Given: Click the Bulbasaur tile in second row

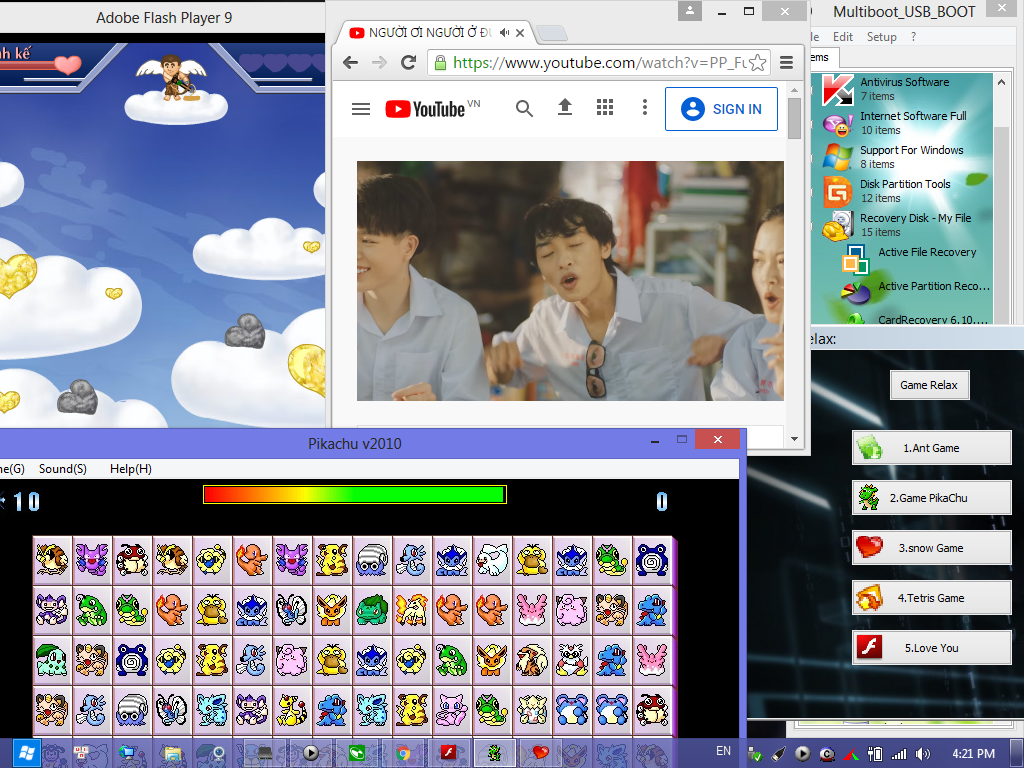Looking at the screenshot, I should [372, 610].
